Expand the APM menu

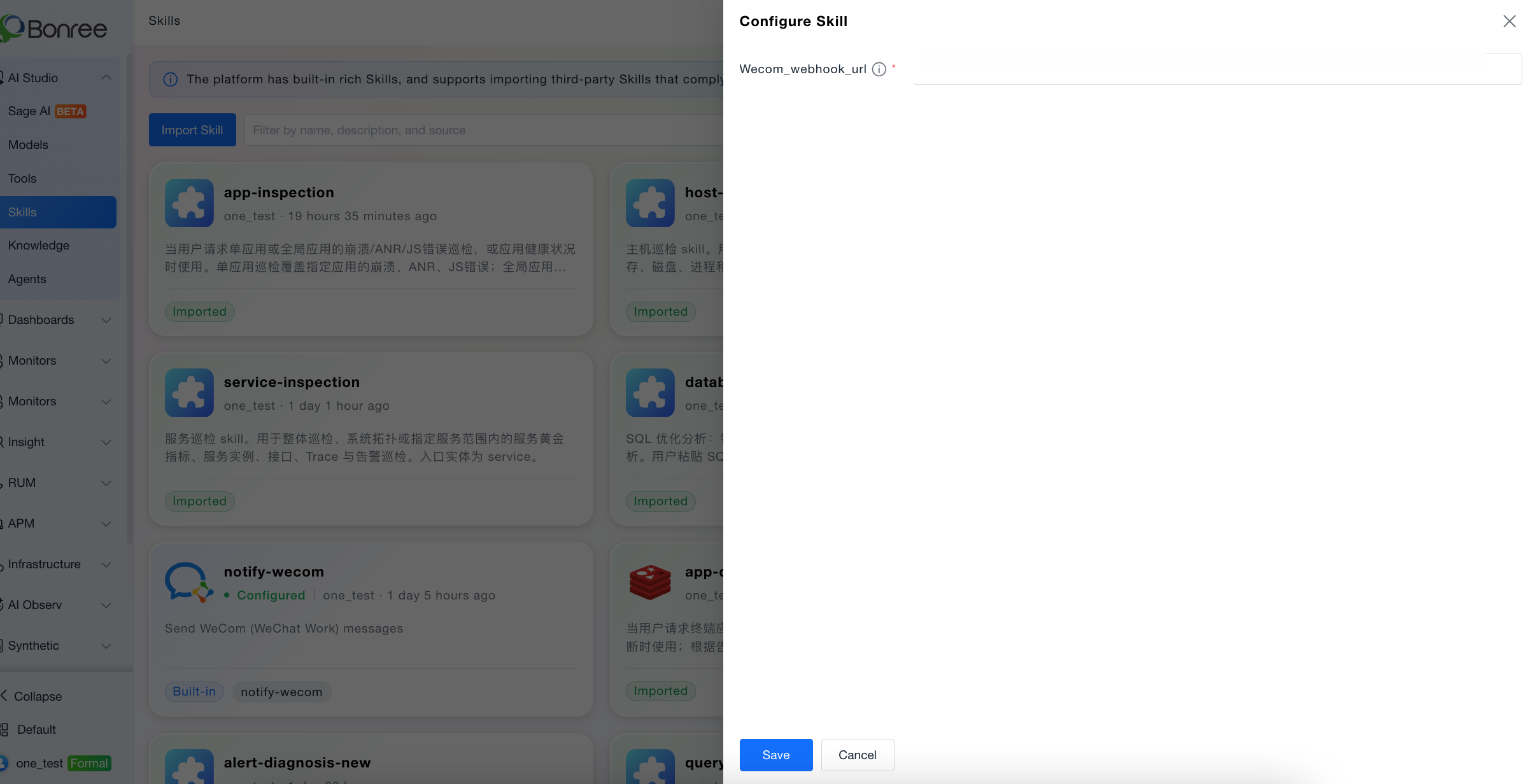point(106,524)
